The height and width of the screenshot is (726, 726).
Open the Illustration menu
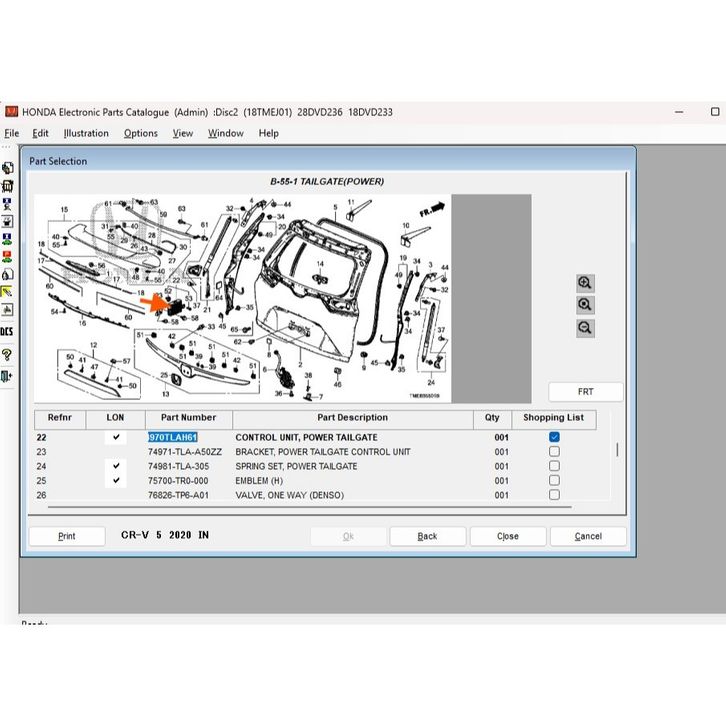[x=86, y=133]
